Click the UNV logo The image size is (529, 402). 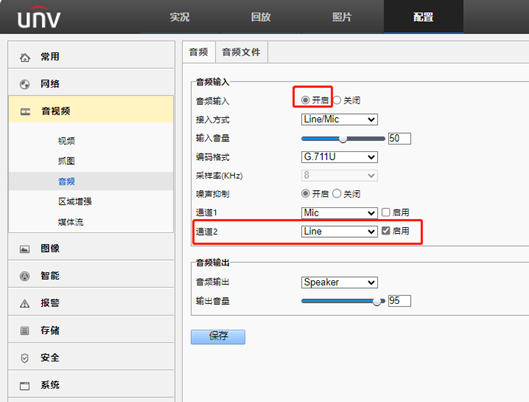click(x=39, y=17)
